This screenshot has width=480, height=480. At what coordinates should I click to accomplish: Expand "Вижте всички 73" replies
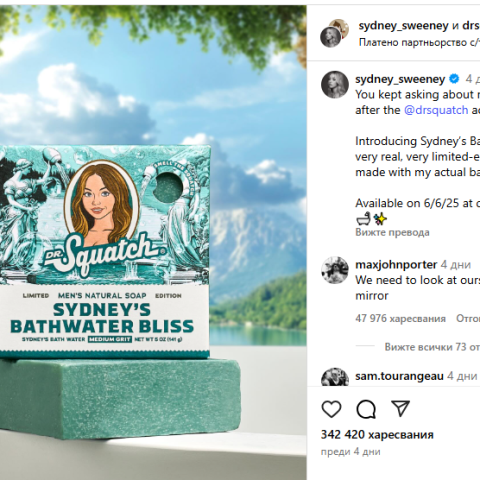click(432, 347)
